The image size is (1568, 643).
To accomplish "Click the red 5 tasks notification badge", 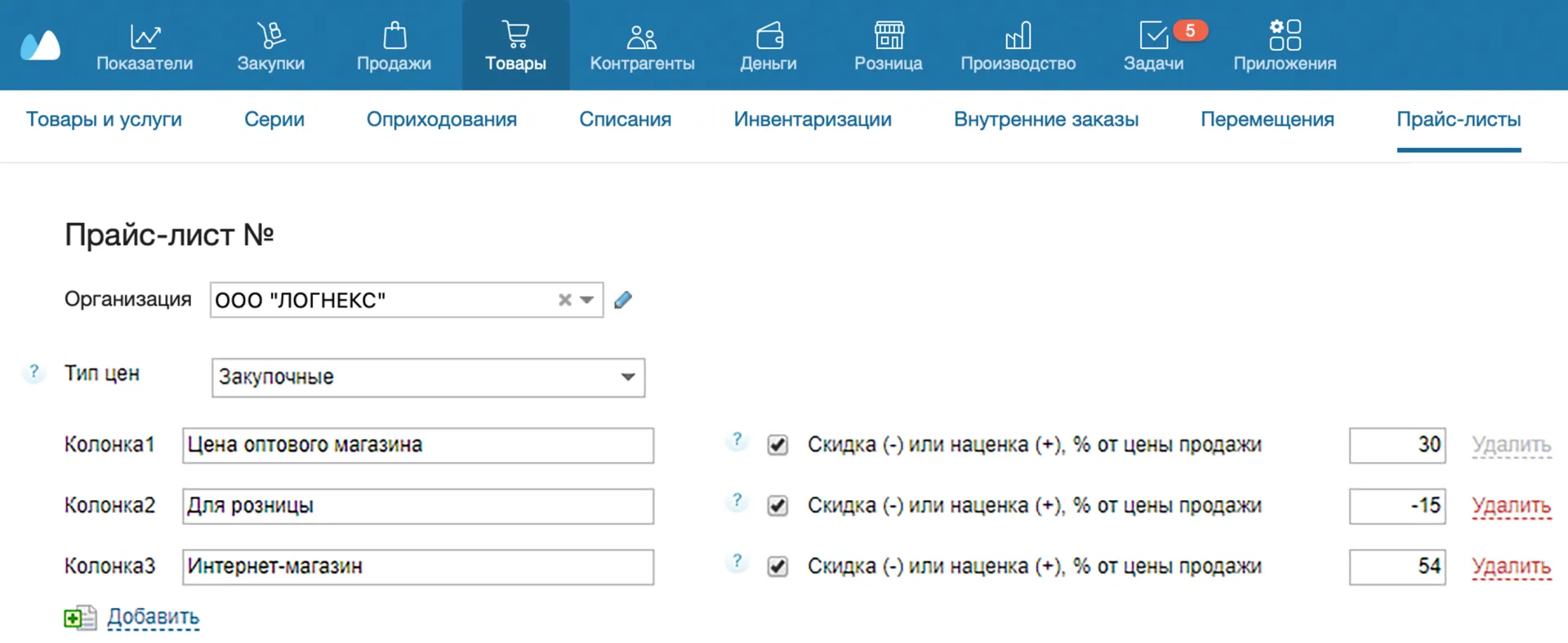I will pyautogui.click(x=1190, y=31).
